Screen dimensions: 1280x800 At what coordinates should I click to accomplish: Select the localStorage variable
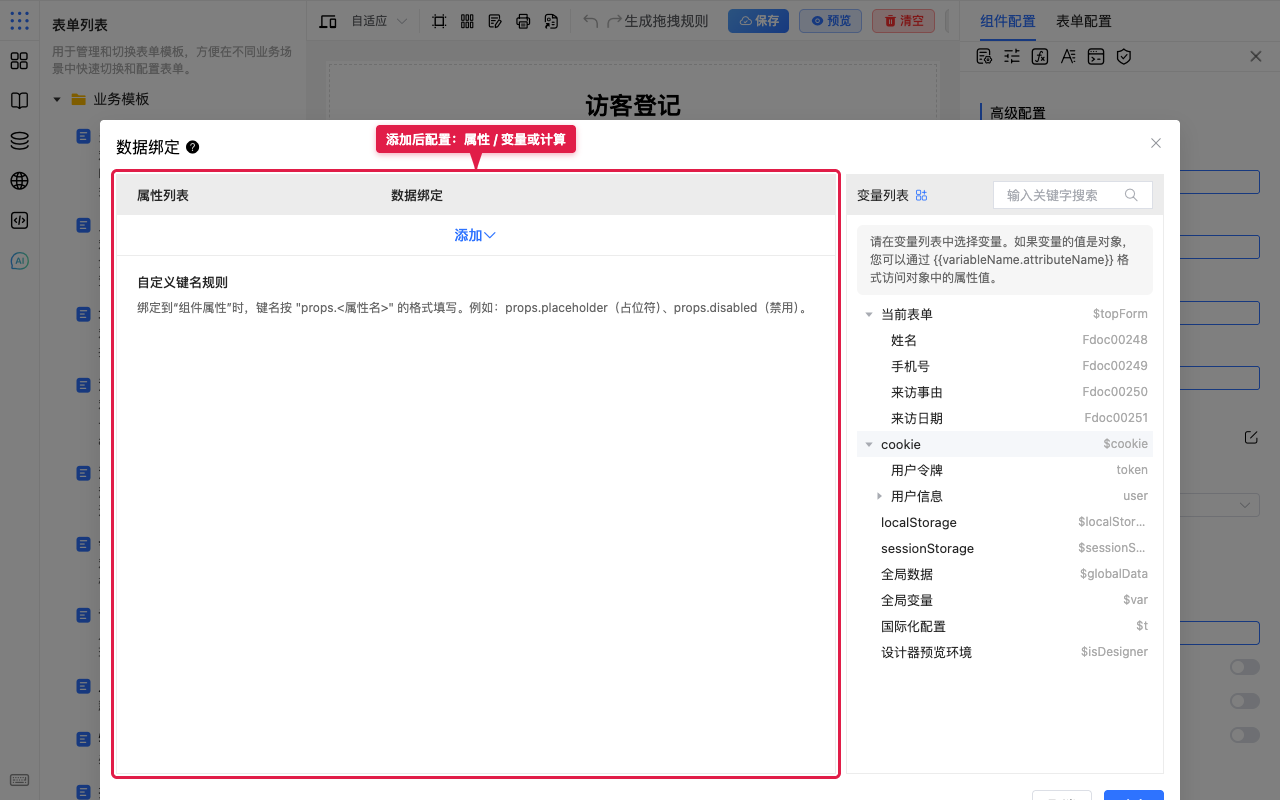pos(1005,523)
